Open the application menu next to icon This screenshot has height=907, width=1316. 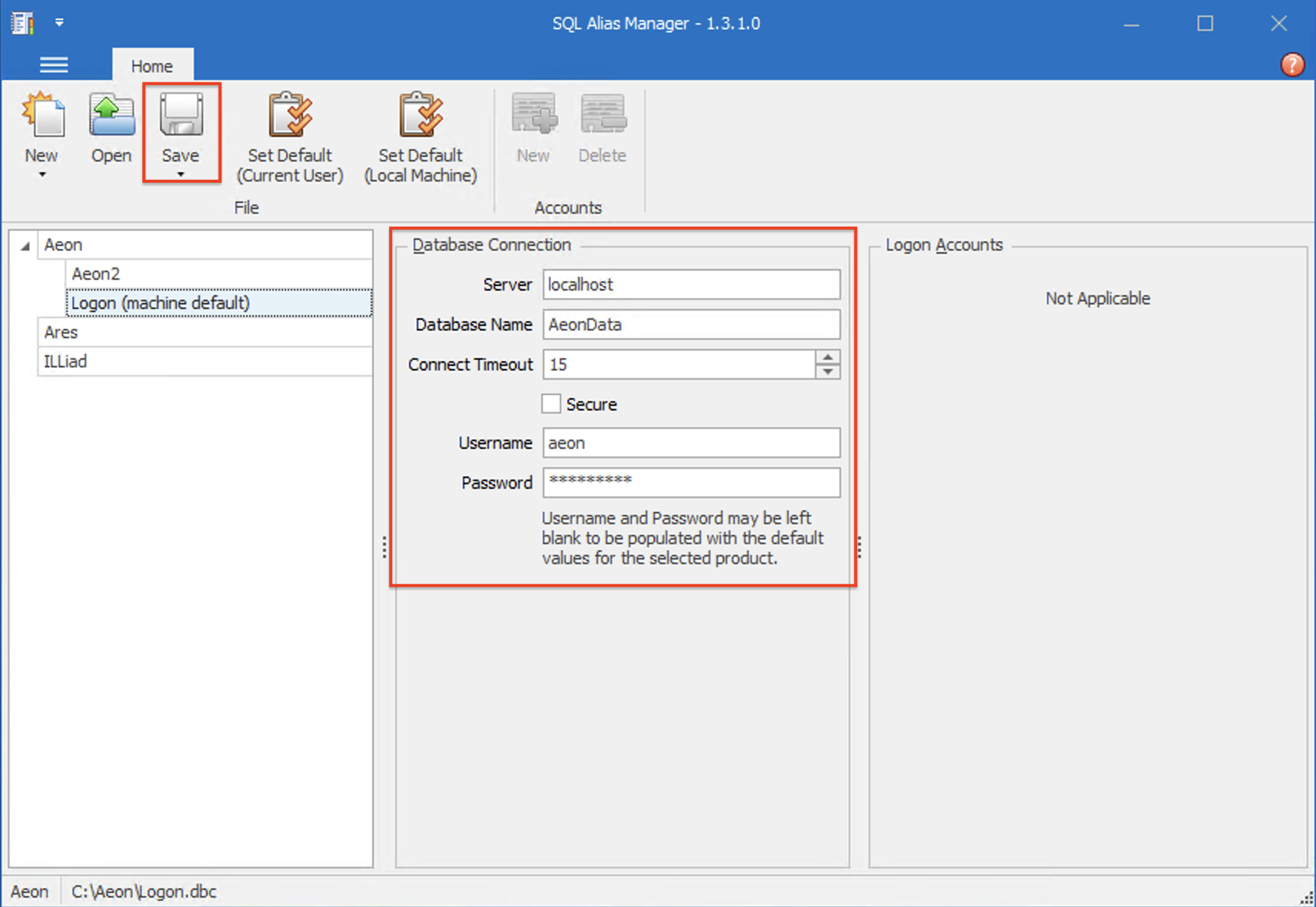coord(59,23)
